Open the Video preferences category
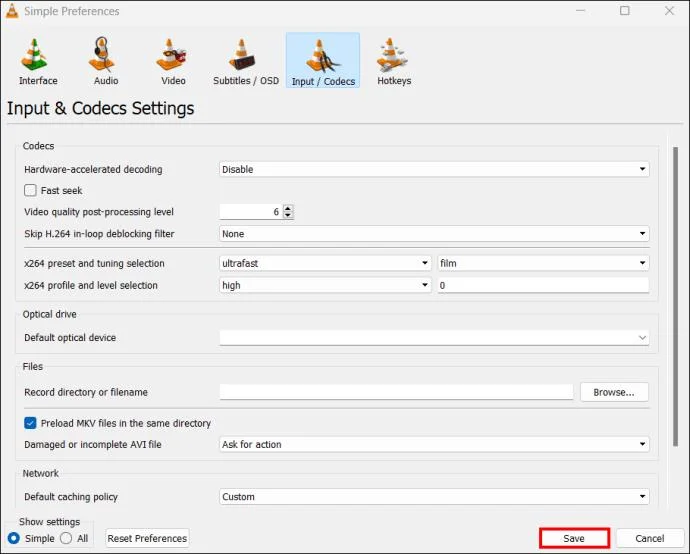This screenshot has height=554, width=690. (x=173, y=61)
